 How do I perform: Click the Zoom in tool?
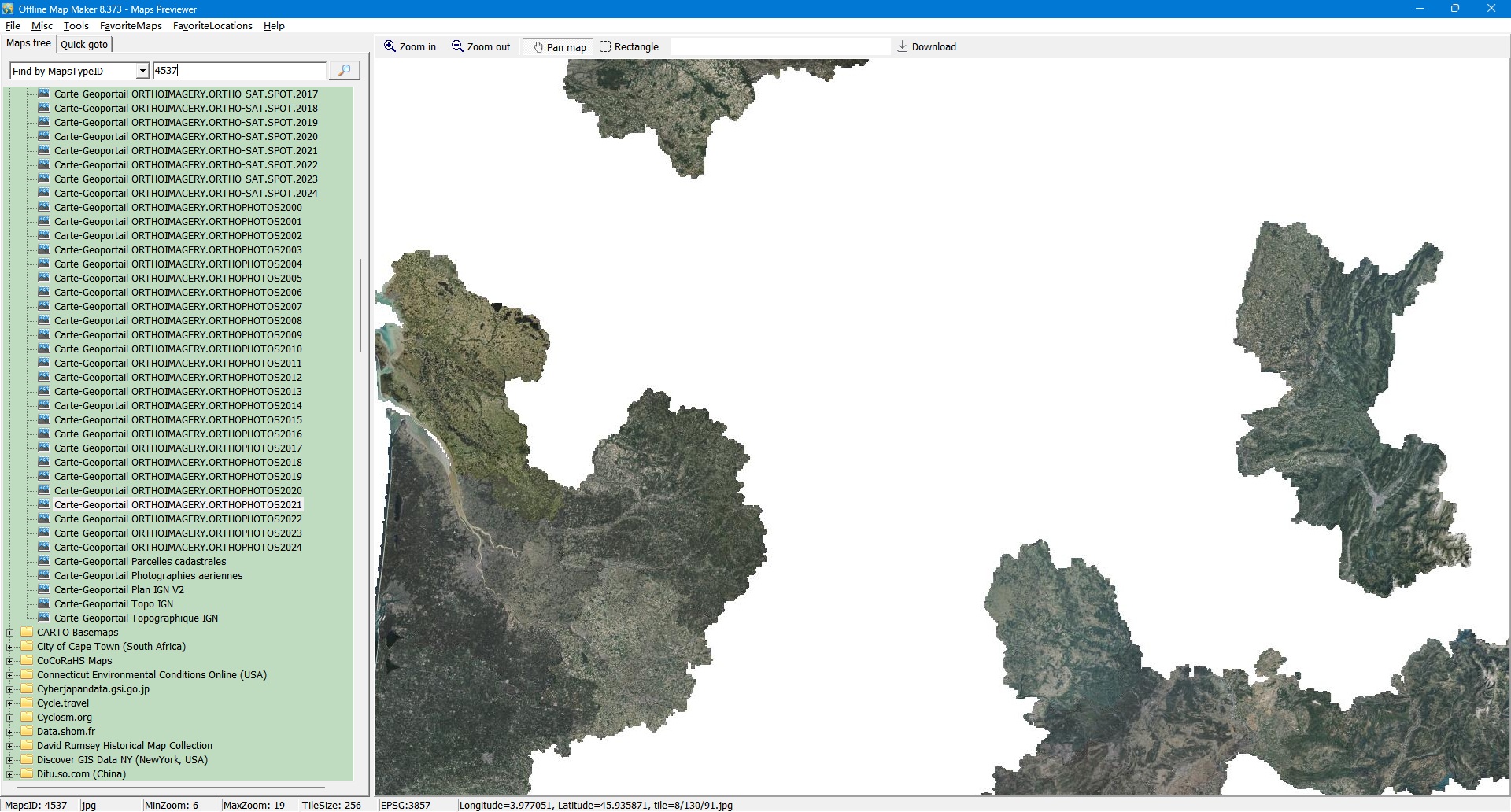click(409, 47)
